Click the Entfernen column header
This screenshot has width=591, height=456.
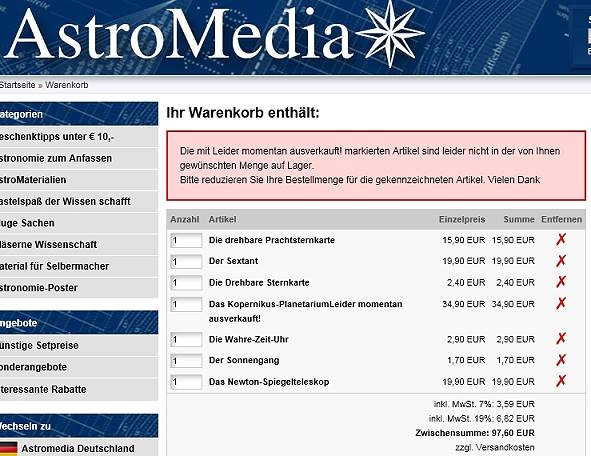(562, 219)
